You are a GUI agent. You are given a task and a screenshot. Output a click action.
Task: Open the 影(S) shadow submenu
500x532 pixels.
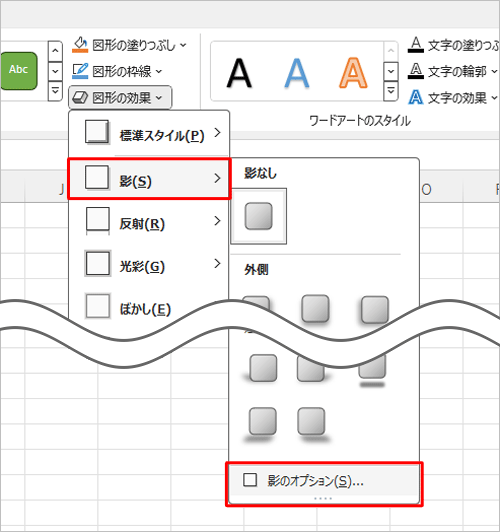click(x=149, y=178)
